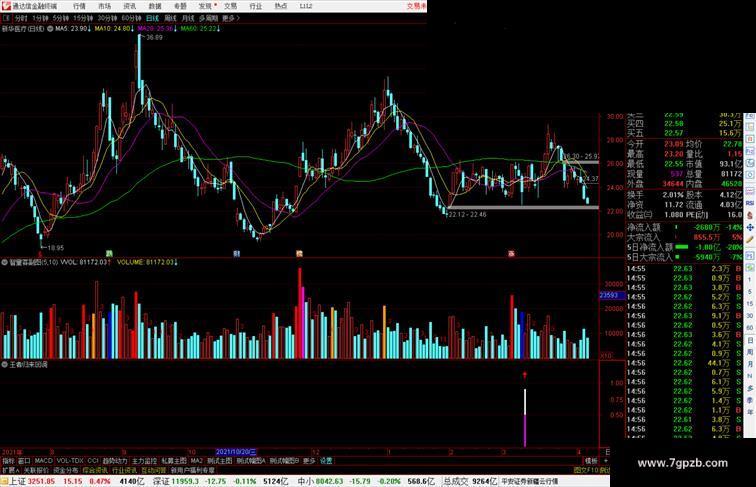Select the 趋势动力 indicator tab
756x487 pixels.
115,461
